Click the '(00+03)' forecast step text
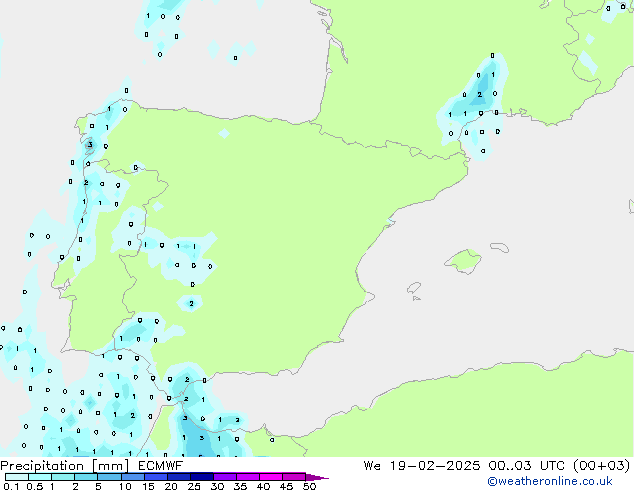634x490 pixels. (602, 466)
